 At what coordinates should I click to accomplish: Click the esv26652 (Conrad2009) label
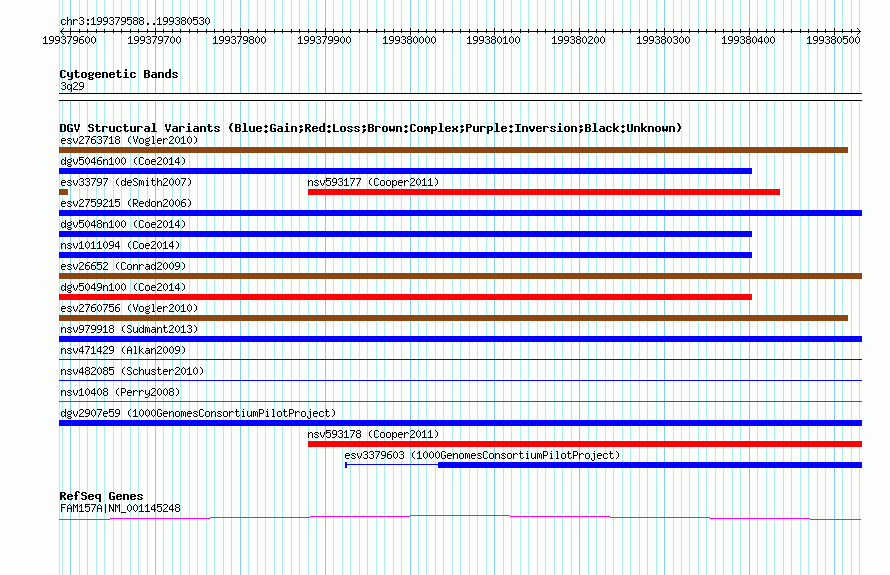coord(123,266)
